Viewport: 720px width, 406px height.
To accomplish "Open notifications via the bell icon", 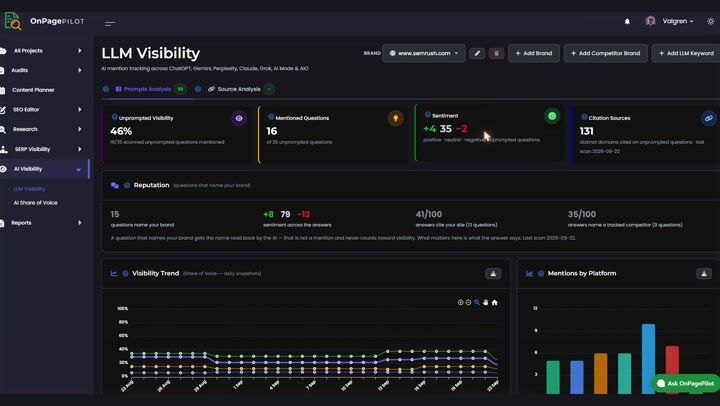I will [x=627, y=21].
